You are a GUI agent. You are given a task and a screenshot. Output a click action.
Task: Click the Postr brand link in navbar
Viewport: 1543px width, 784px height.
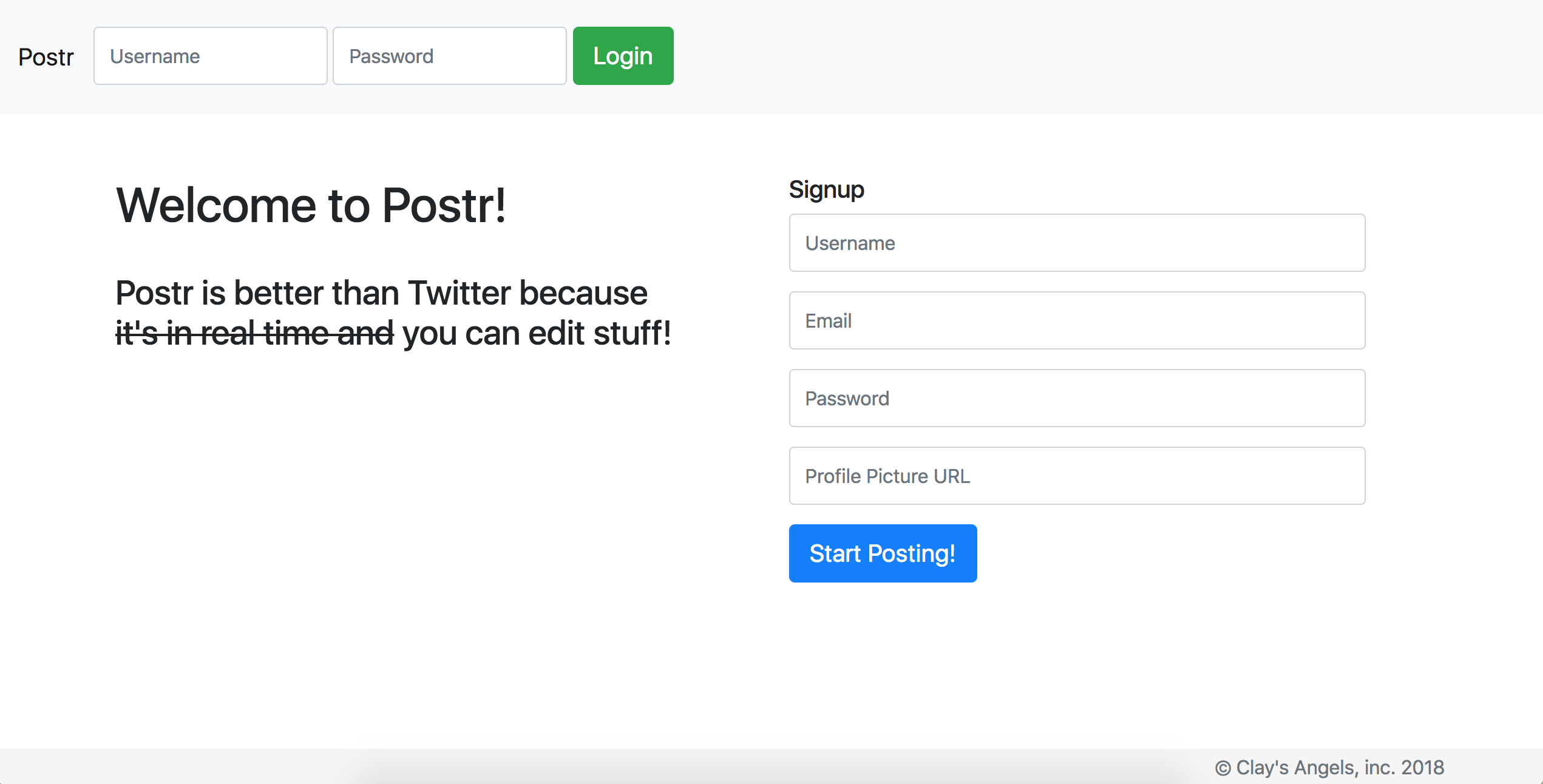46,57
